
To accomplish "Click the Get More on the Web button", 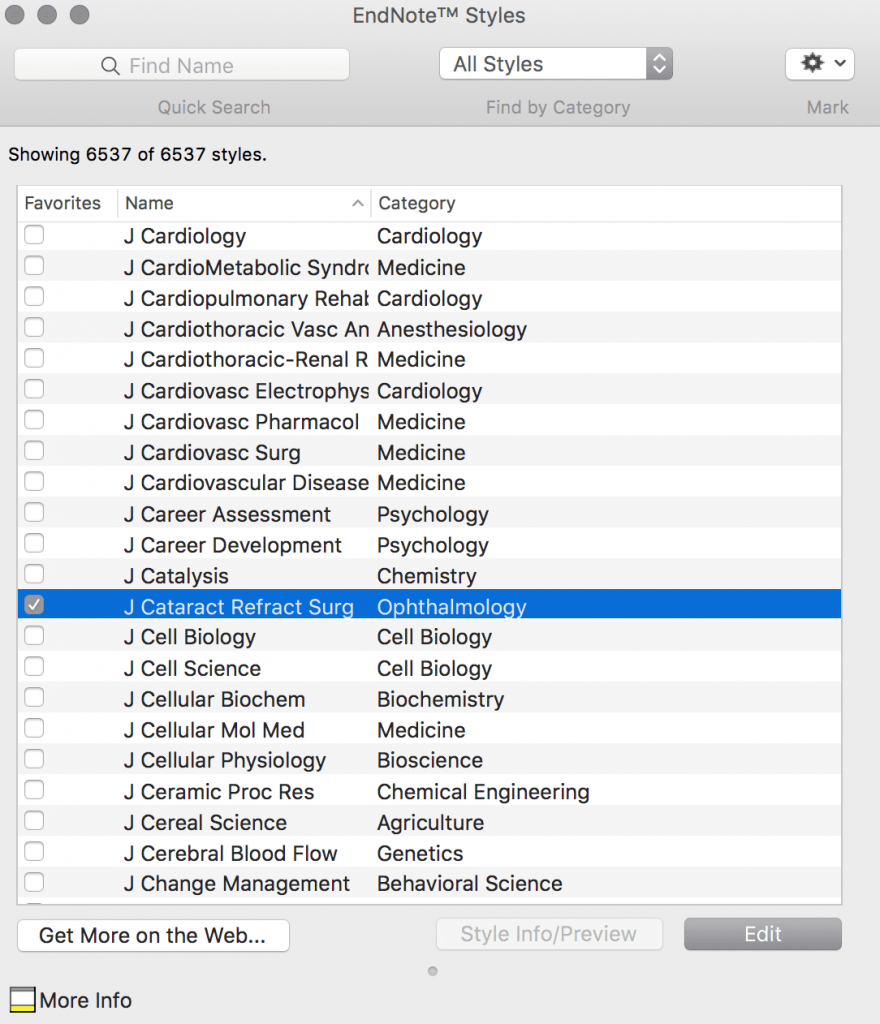I will point(153,935).
